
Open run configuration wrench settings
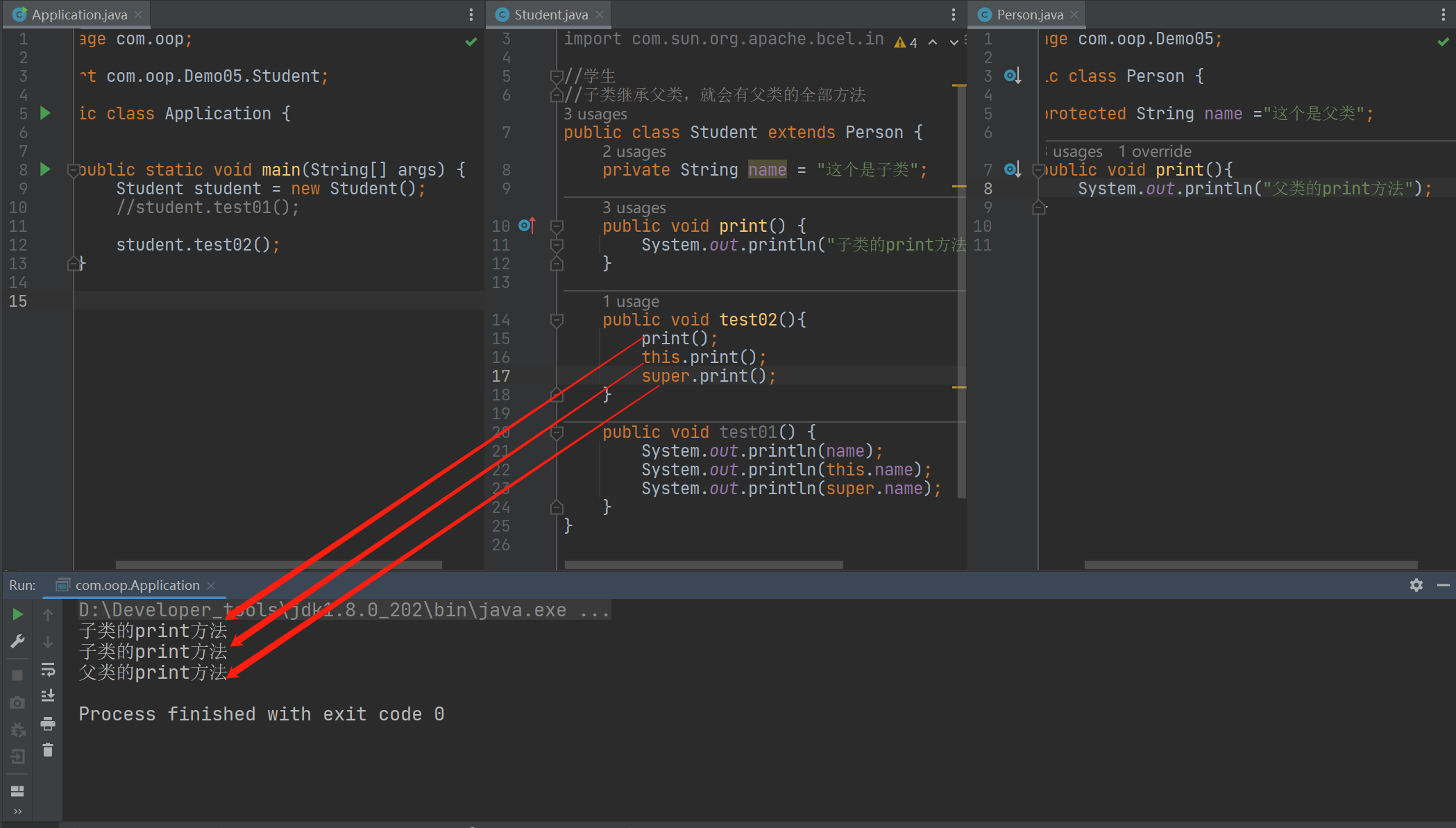pyautogui.click(x=18, y=641)
